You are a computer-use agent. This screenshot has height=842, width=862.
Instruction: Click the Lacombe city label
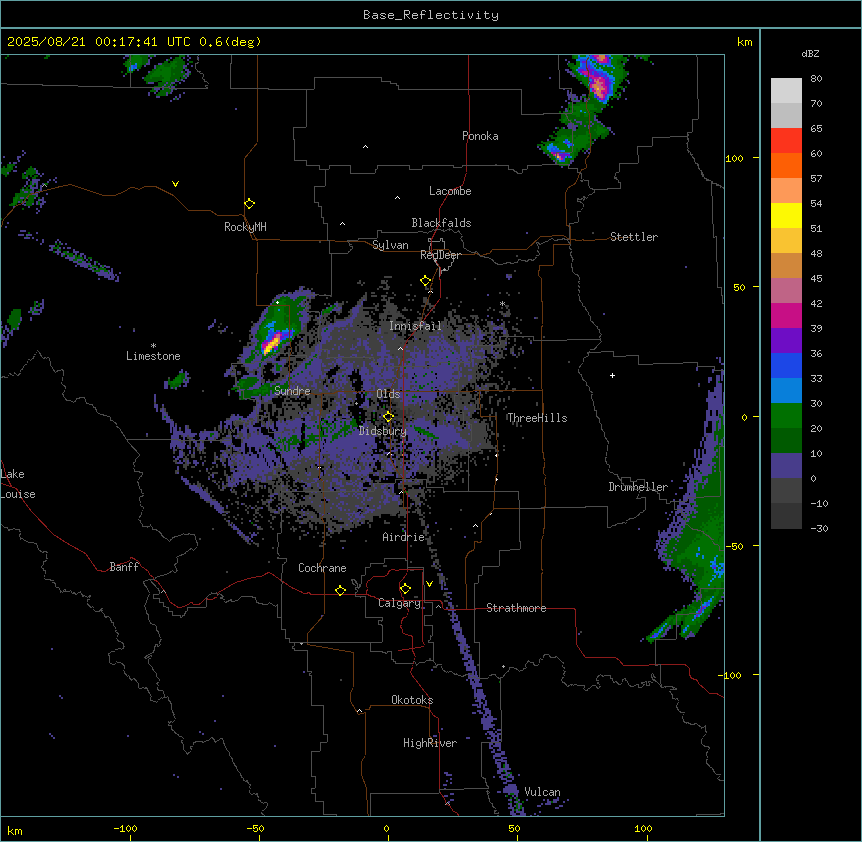point(450,191)
